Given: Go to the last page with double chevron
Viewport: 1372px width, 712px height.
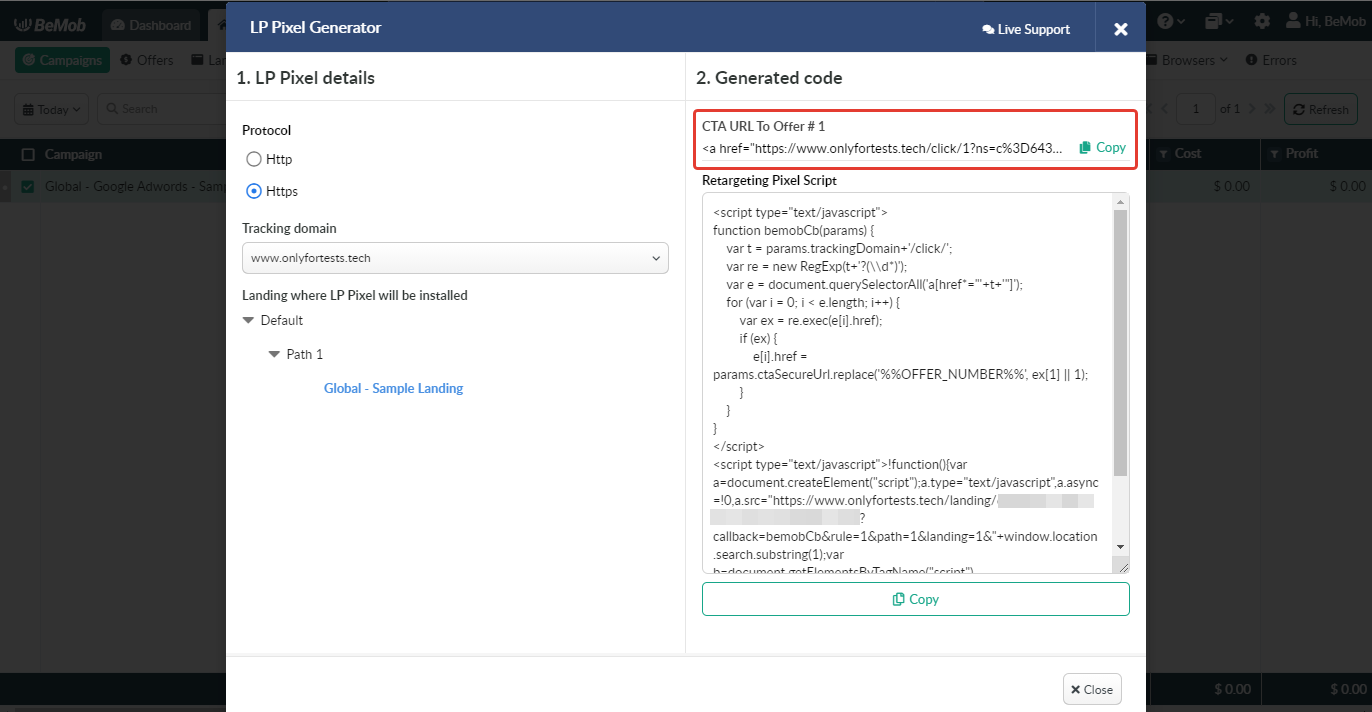Looking at the screenshot, I should [1269, 109].
